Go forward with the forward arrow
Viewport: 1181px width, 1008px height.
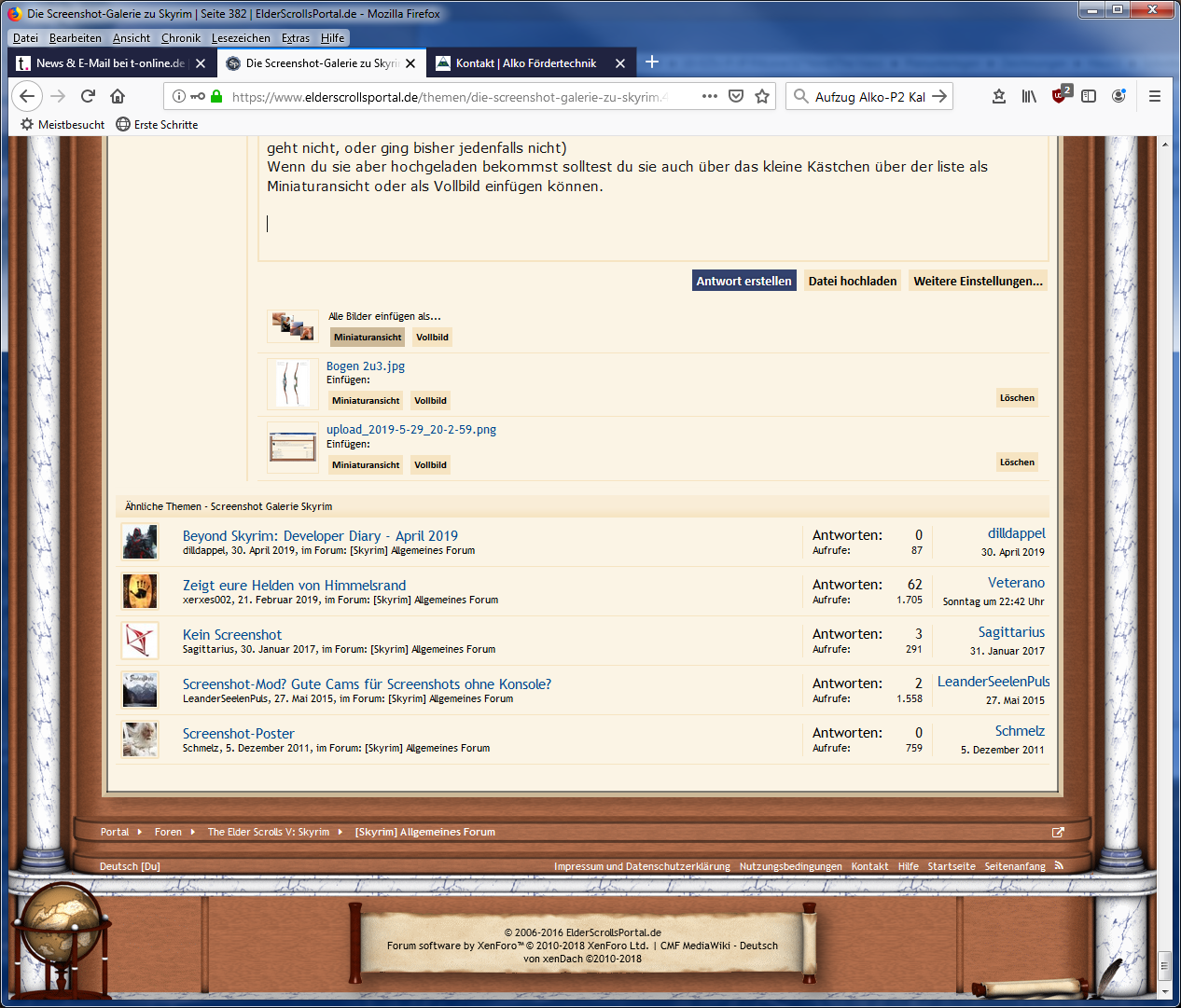pos(58,96)
